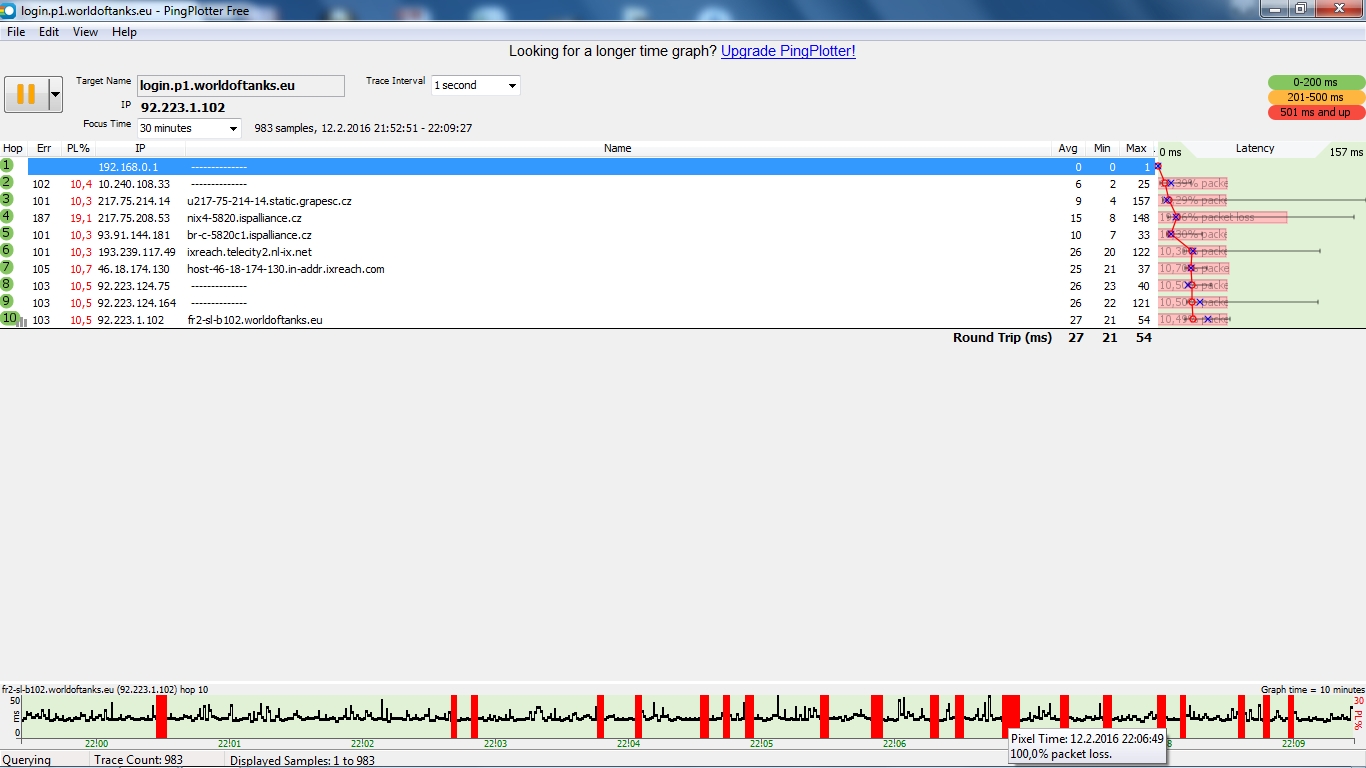The image size is (1366, 768).
Task: Open the Help menu
Action: pos(124,32)
